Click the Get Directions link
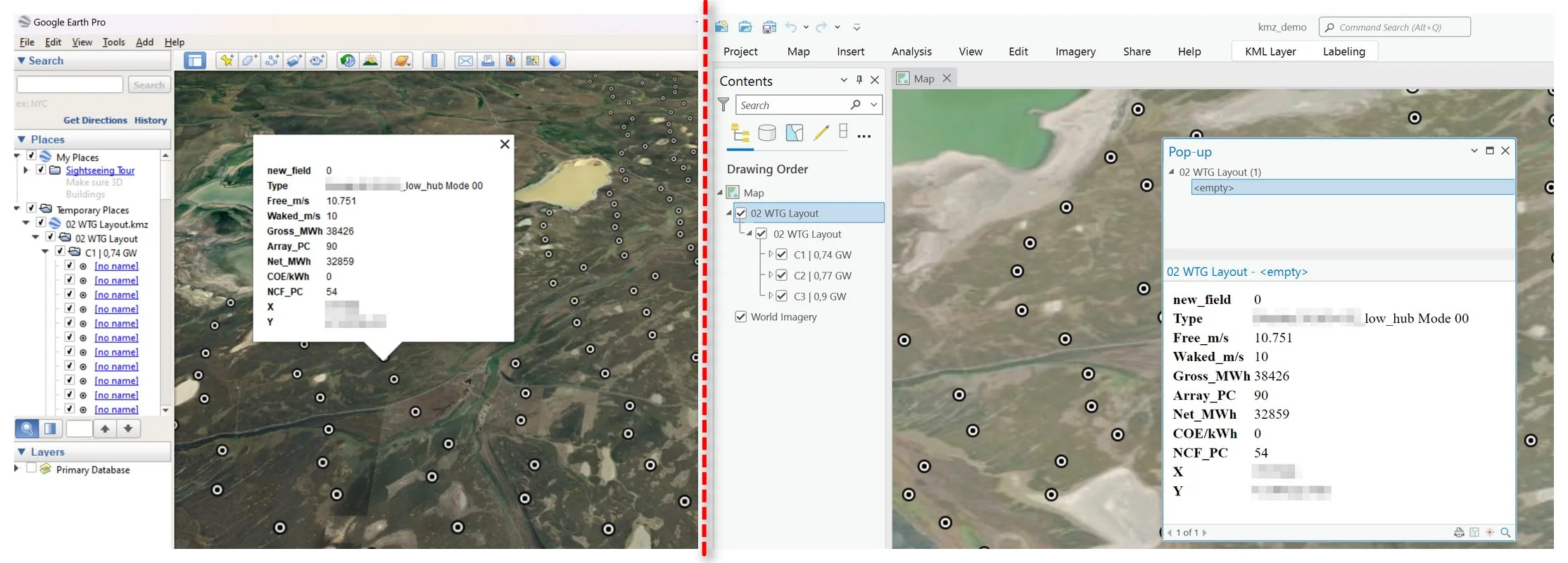The width and height of the screenshot is (1568, 563). (x=95, y=120)
